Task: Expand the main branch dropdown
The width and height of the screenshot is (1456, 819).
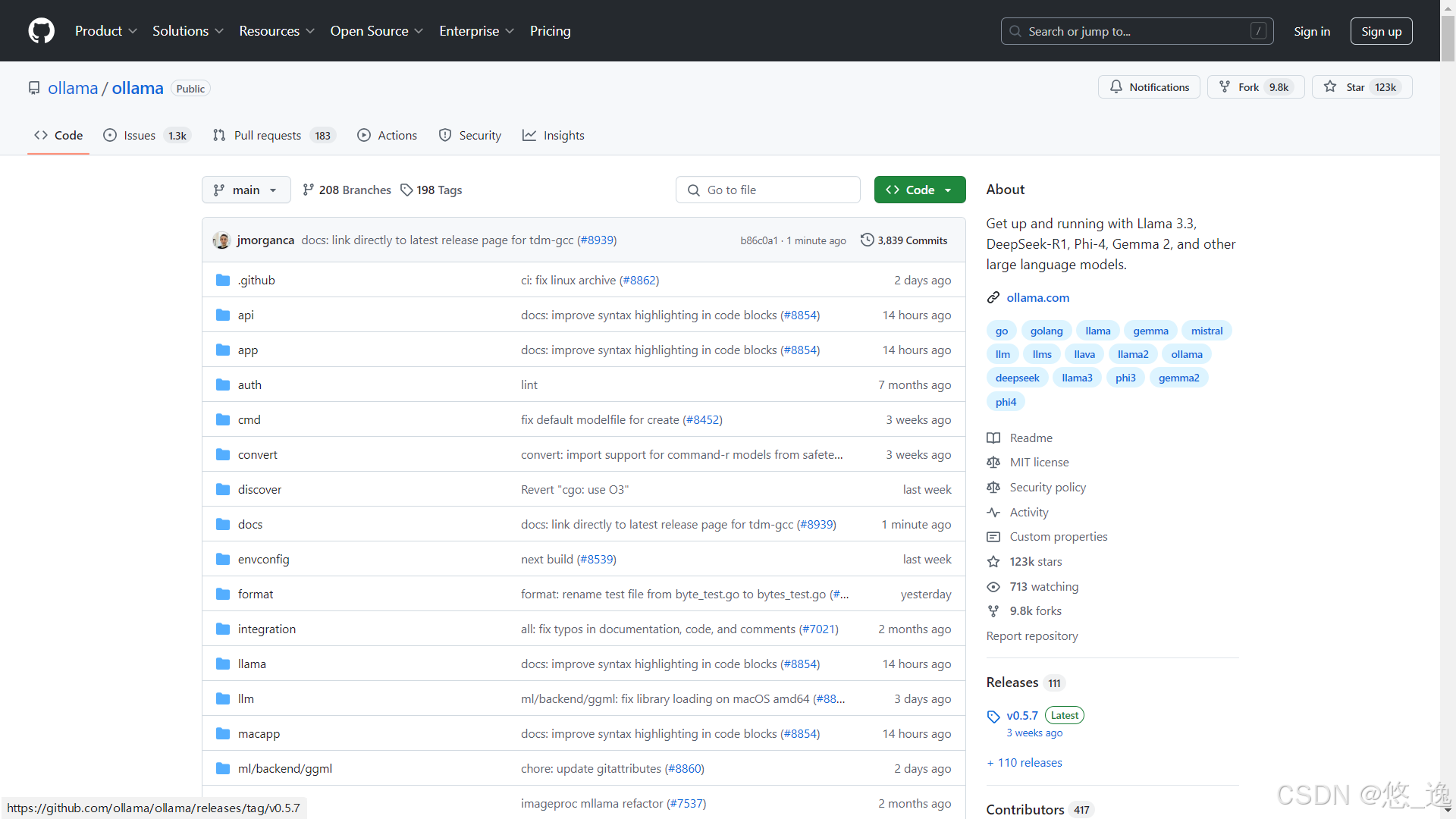Action: coord(246,190)
